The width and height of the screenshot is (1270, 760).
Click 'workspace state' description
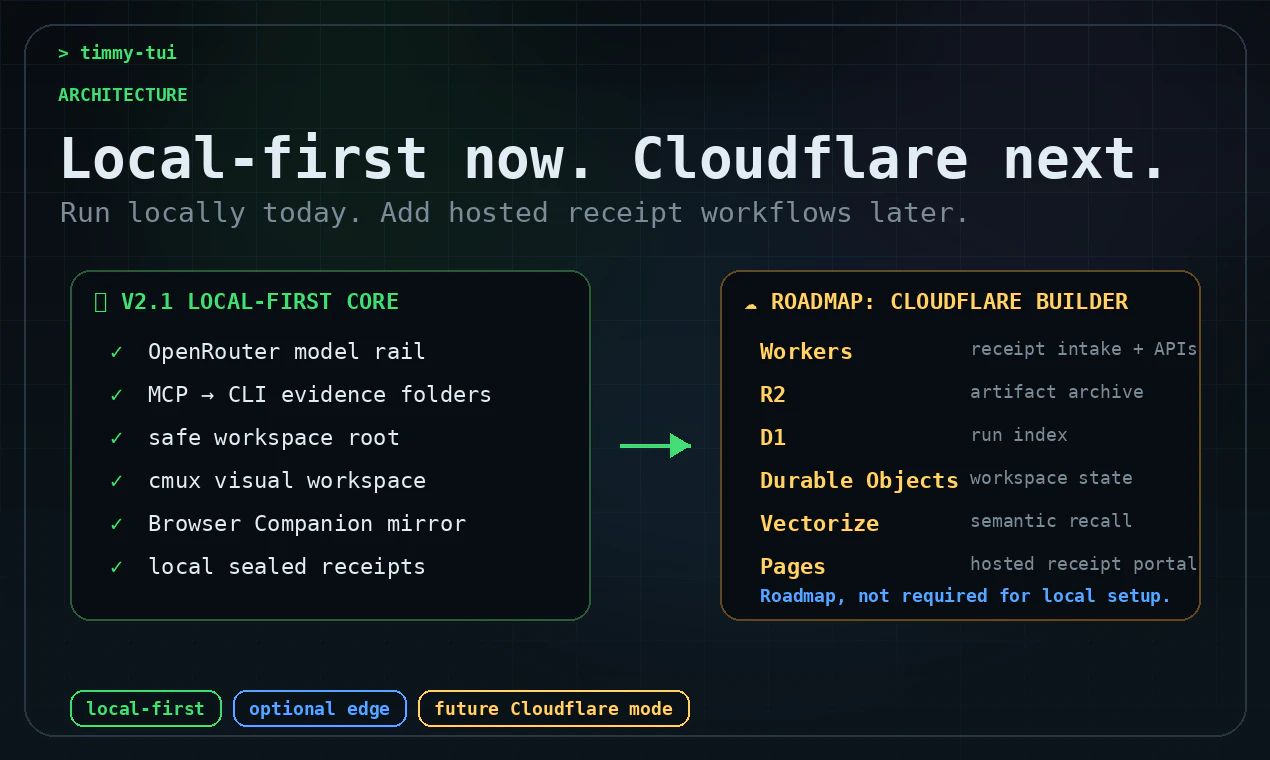click(1051, 478)
